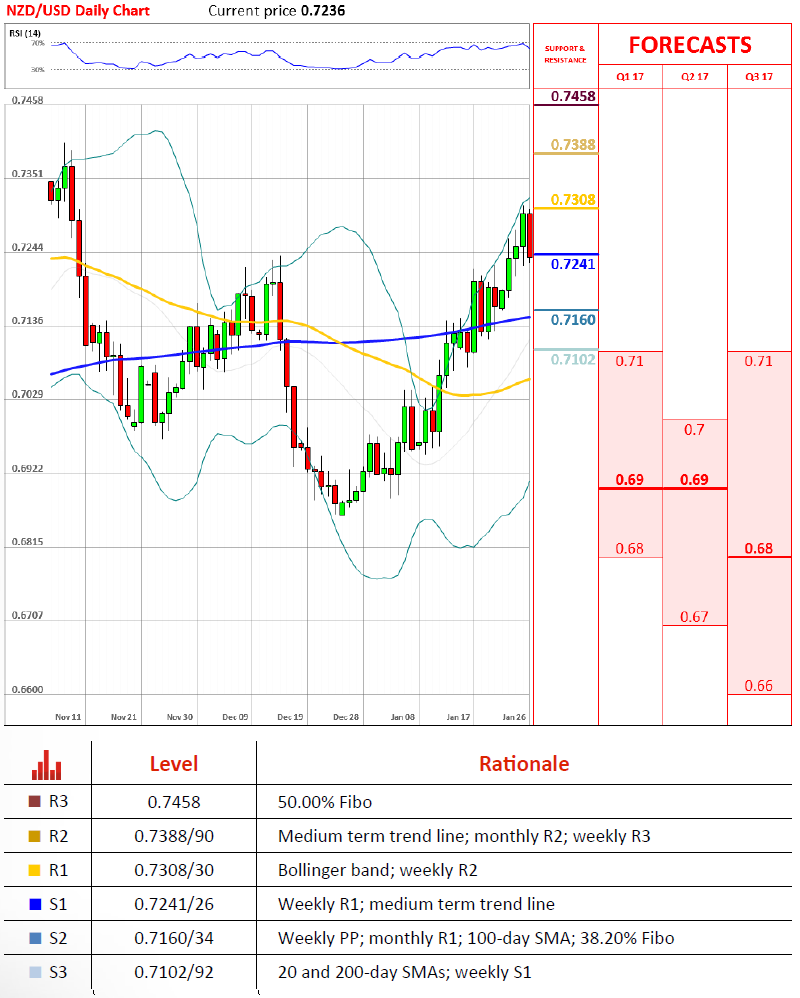Click the Dec 28 date axis label
Image resolution: width=800 pixels, height=998 pixels.
coord(346,717)
